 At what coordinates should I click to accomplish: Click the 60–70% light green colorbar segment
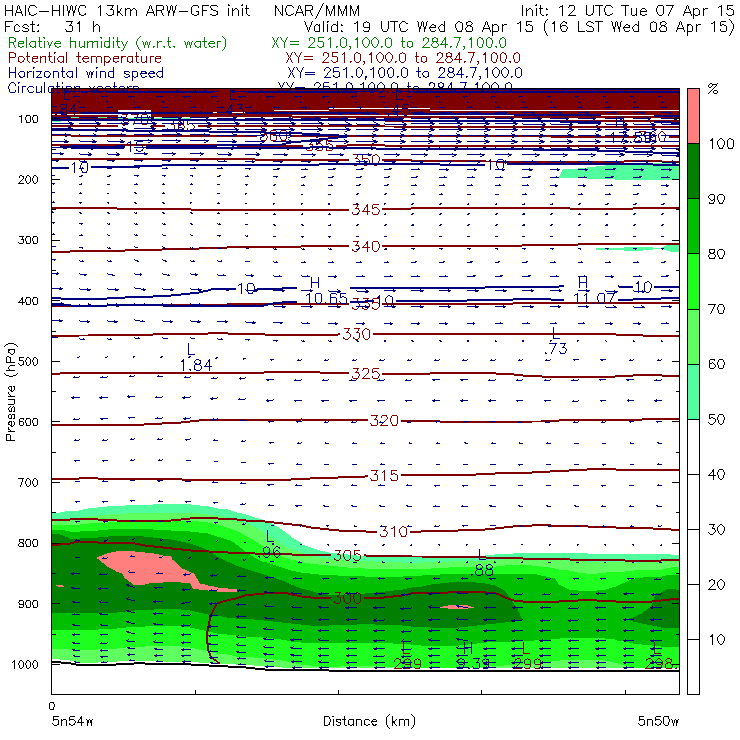693,336
